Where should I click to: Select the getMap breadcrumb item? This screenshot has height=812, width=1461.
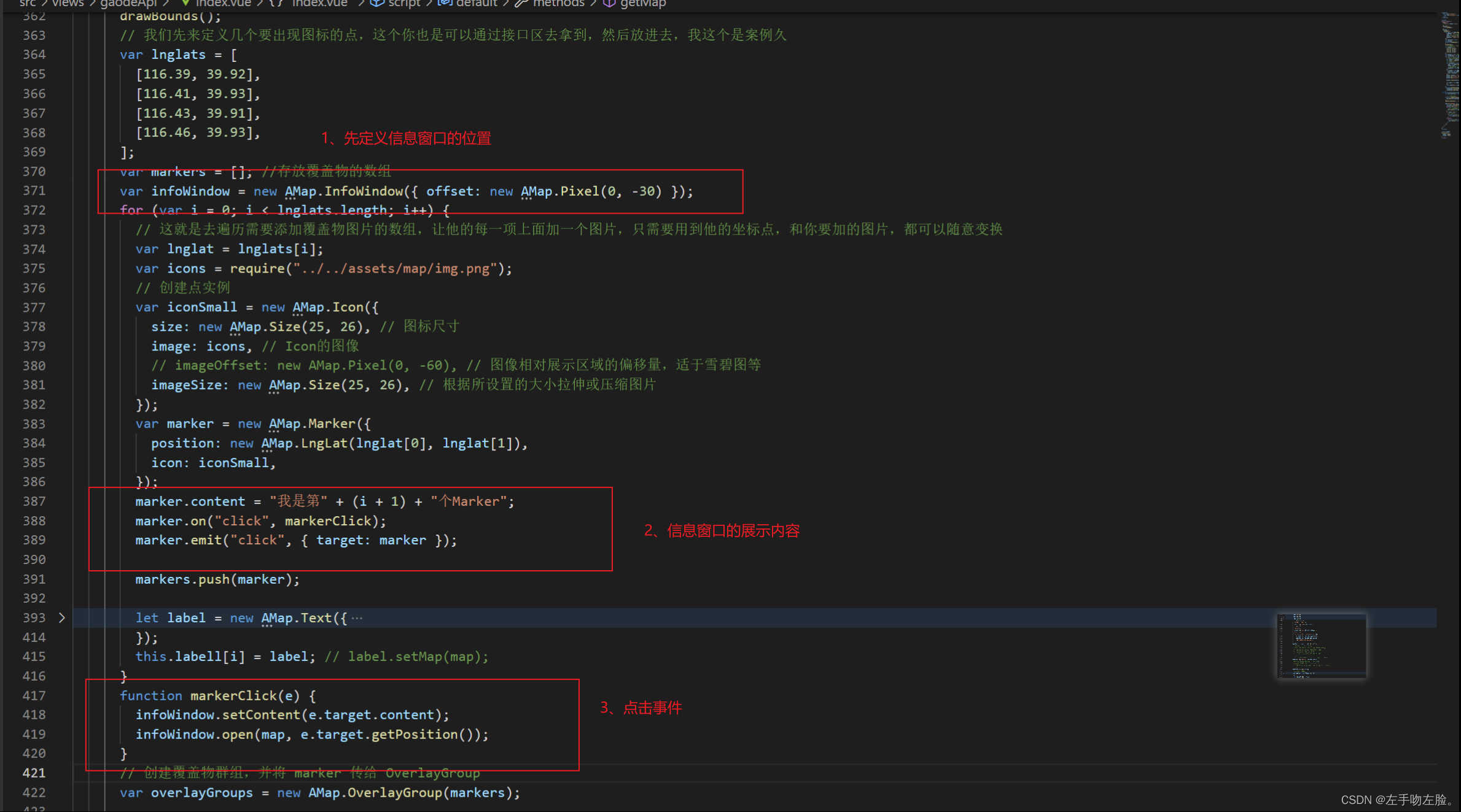coord(643,3)
